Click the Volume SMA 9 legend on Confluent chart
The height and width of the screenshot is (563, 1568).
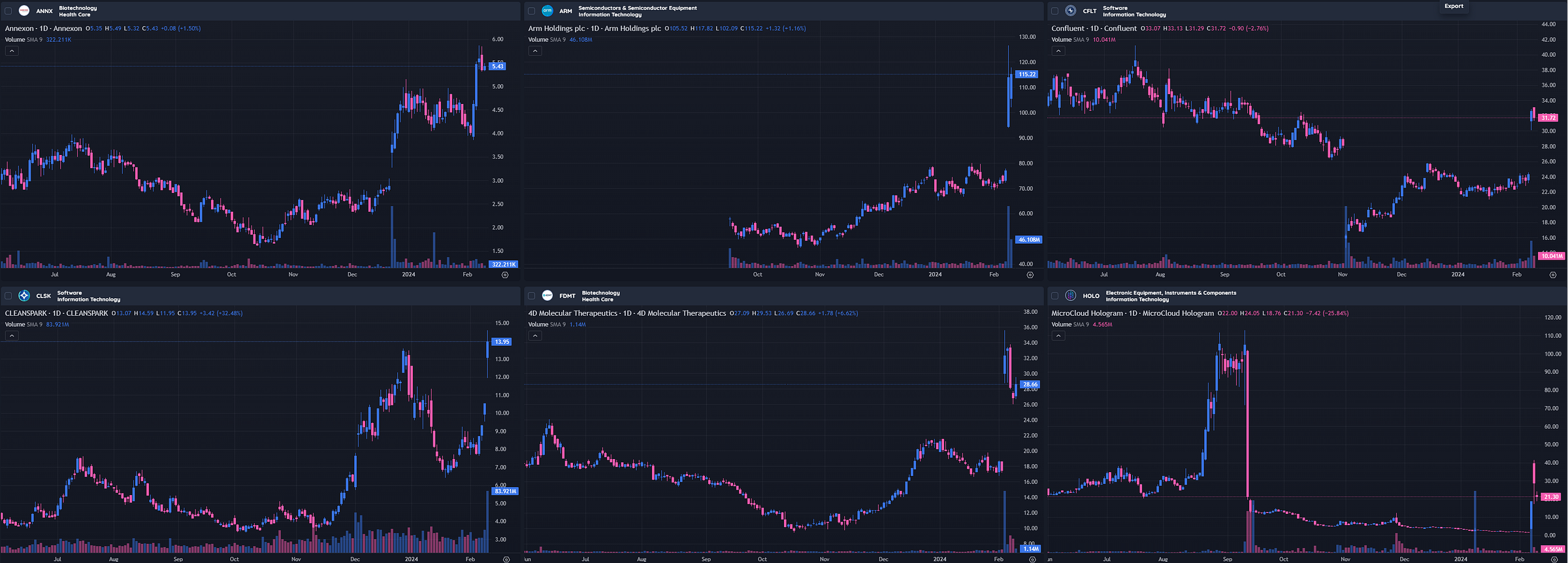tap(1070, 40)
